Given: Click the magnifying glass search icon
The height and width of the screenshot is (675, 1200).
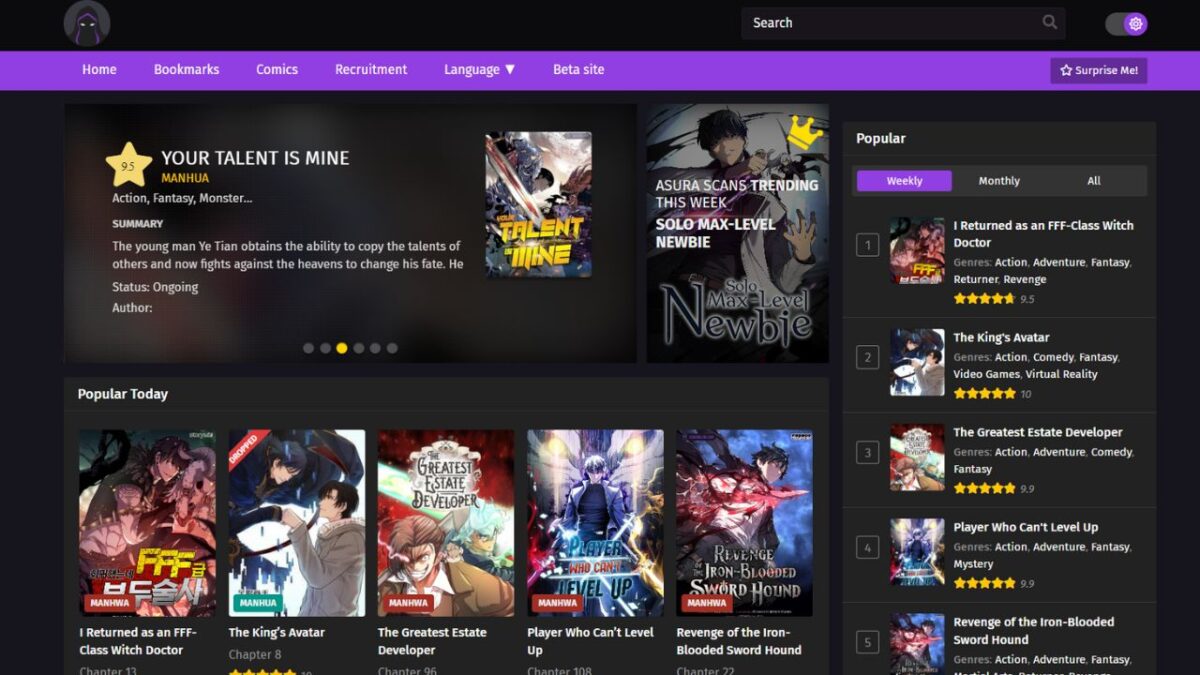Looking at the screenshot, I should pyautogui.click(x=1049, y=22).
